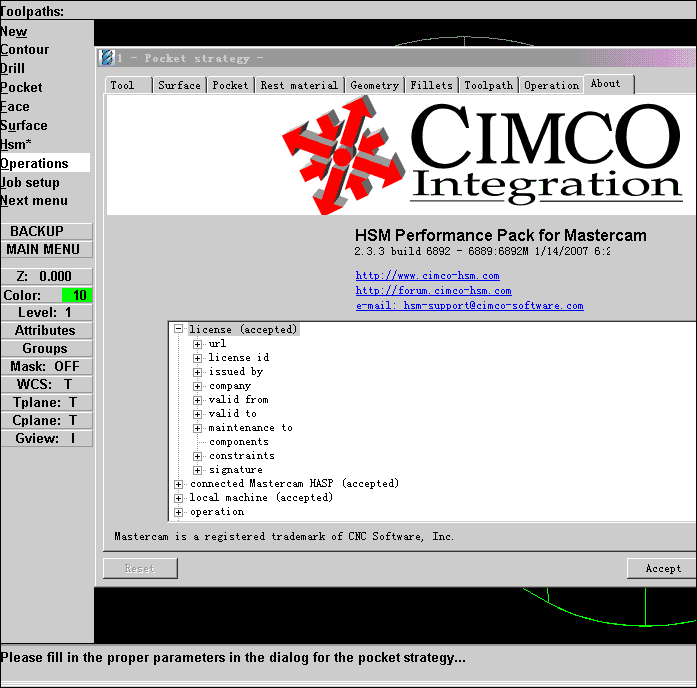Click the Gview: I button
Screen dimensions: 697x688
point(47,439)
